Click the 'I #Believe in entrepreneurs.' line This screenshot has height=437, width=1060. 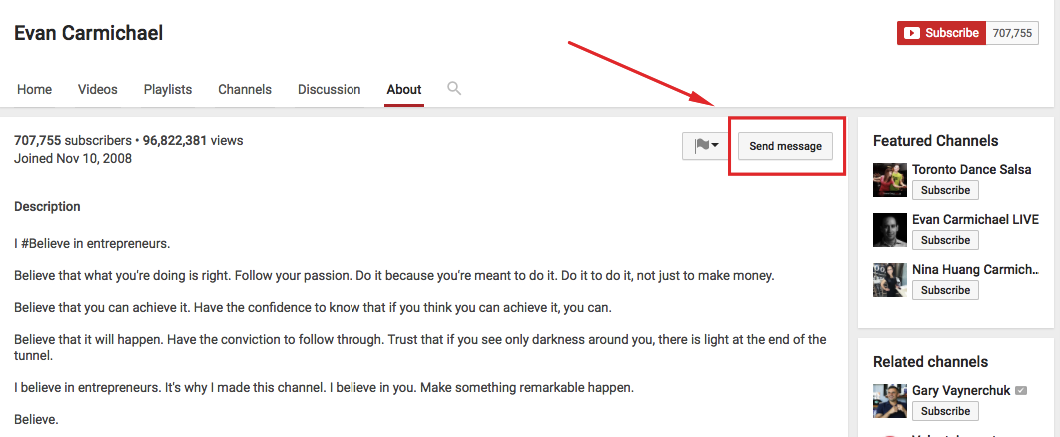point(92,243)
